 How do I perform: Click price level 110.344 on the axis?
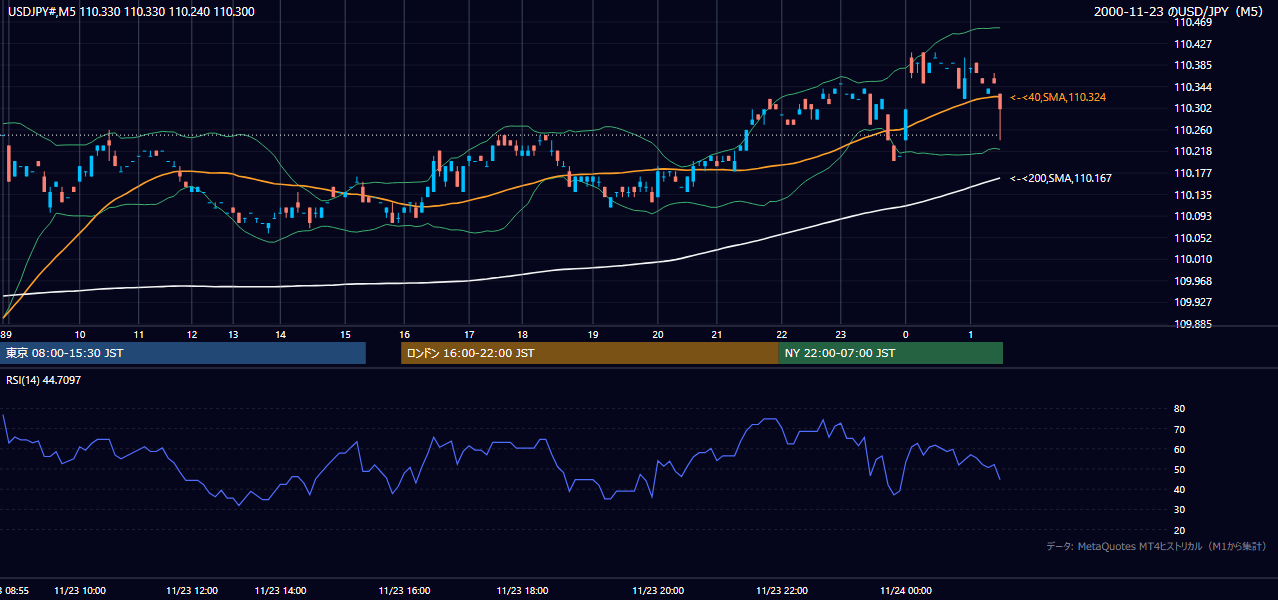point(1193,87)
